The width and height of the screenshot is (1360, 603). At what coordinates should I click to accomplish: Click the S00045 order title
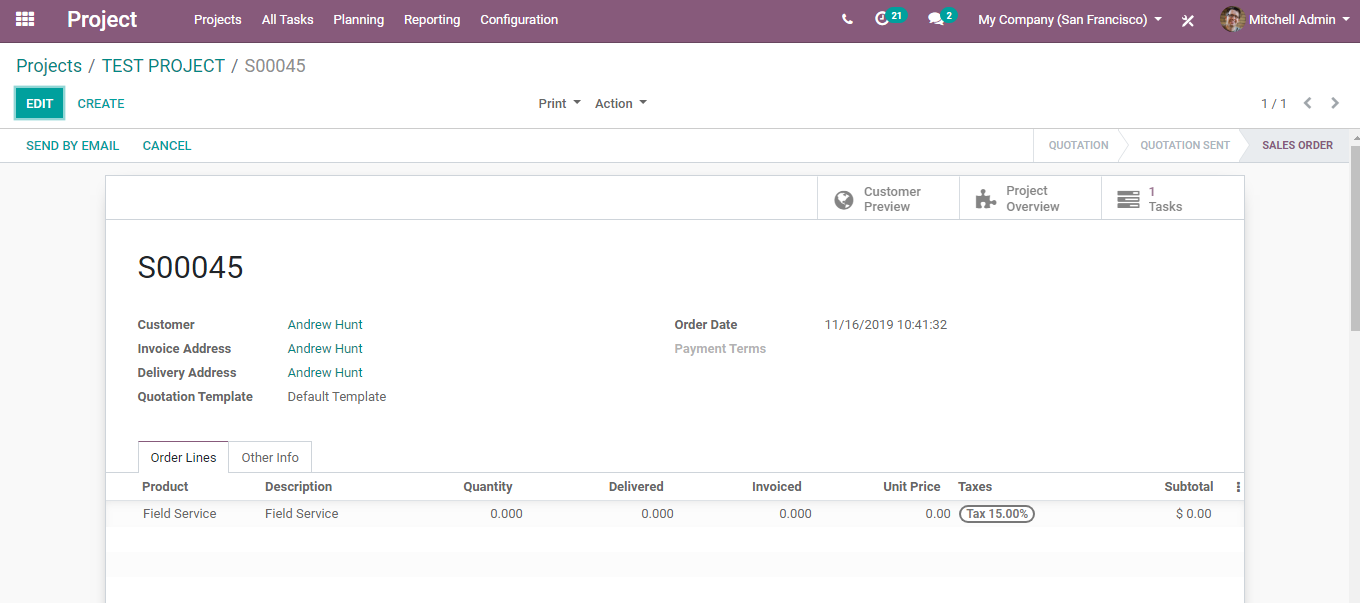point(191,268)
